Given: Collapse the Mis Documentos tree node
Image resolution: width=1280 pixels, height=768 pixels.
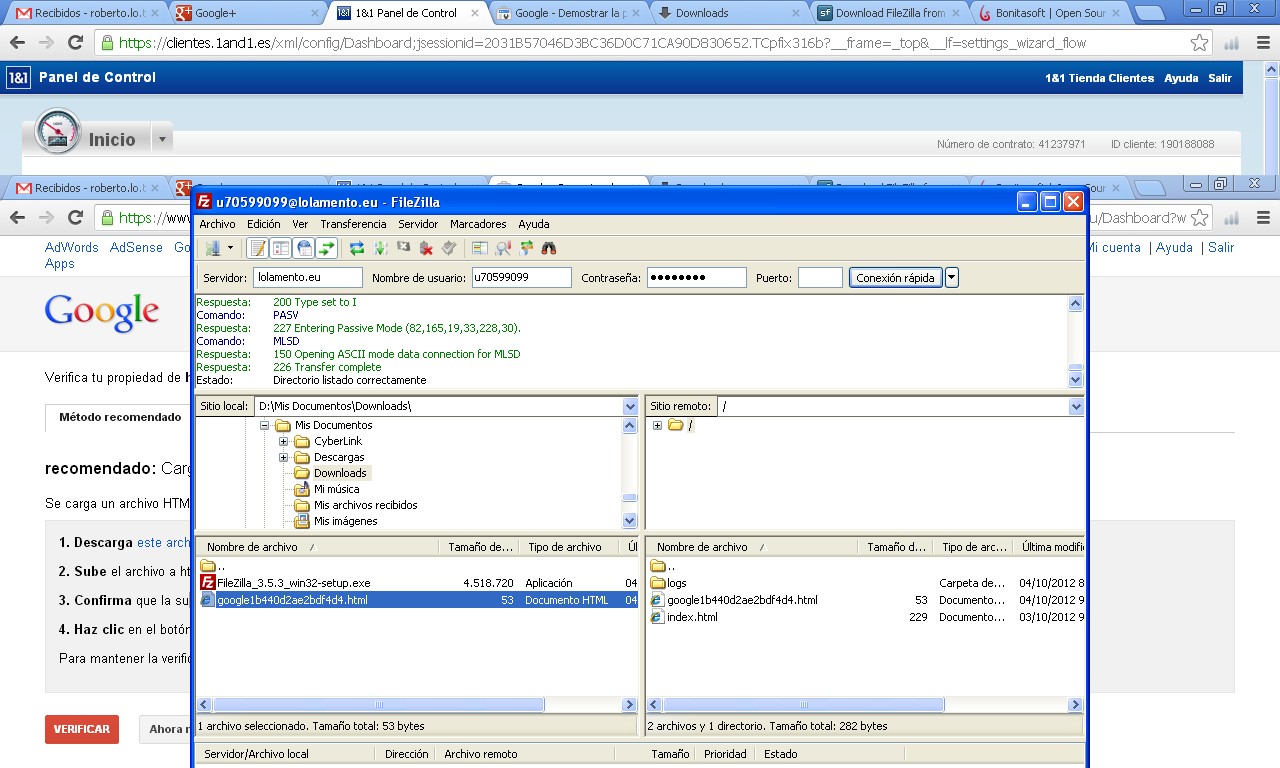Looking at the screenshot, I should coord(265,425).
